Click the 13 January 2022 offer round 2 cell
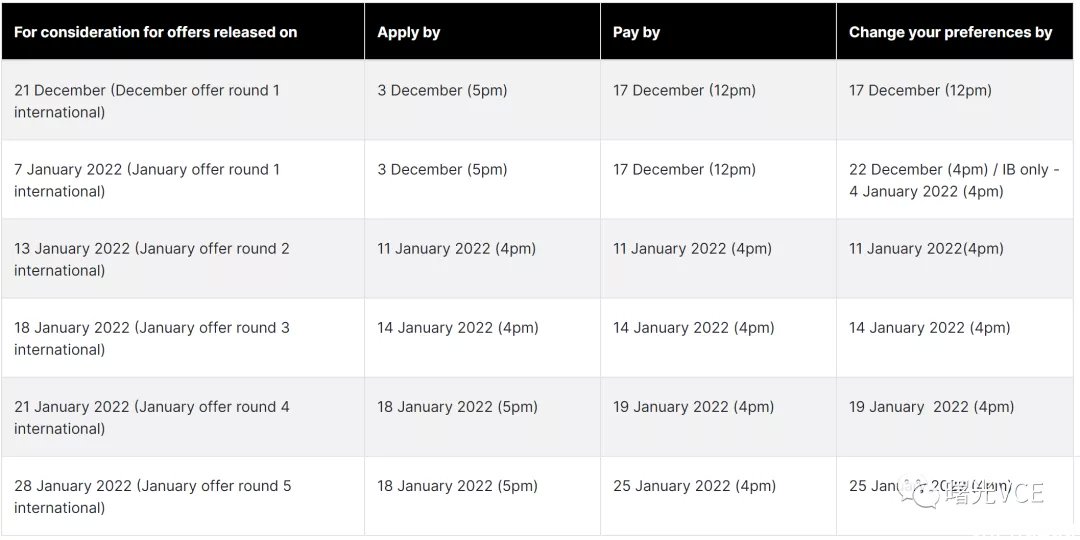 click(183, 259)
